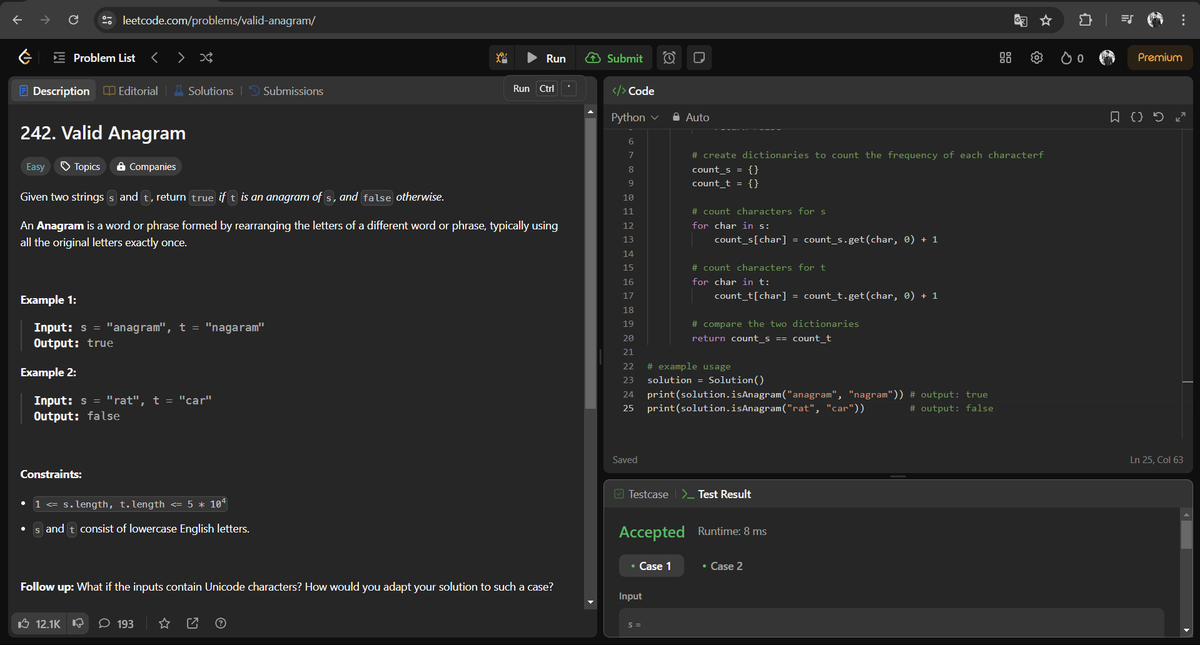Viewport: 1200px width, 645px height.
Task: Click the debugger icon left of Run
Action: click(503, 58)
